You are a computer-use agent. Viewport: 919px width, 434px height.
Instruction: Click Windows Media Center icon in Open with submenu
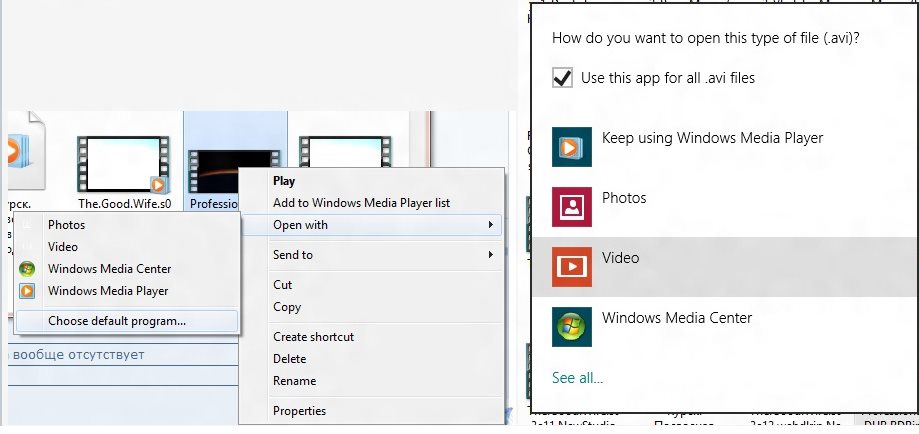(x=27, y=269)
